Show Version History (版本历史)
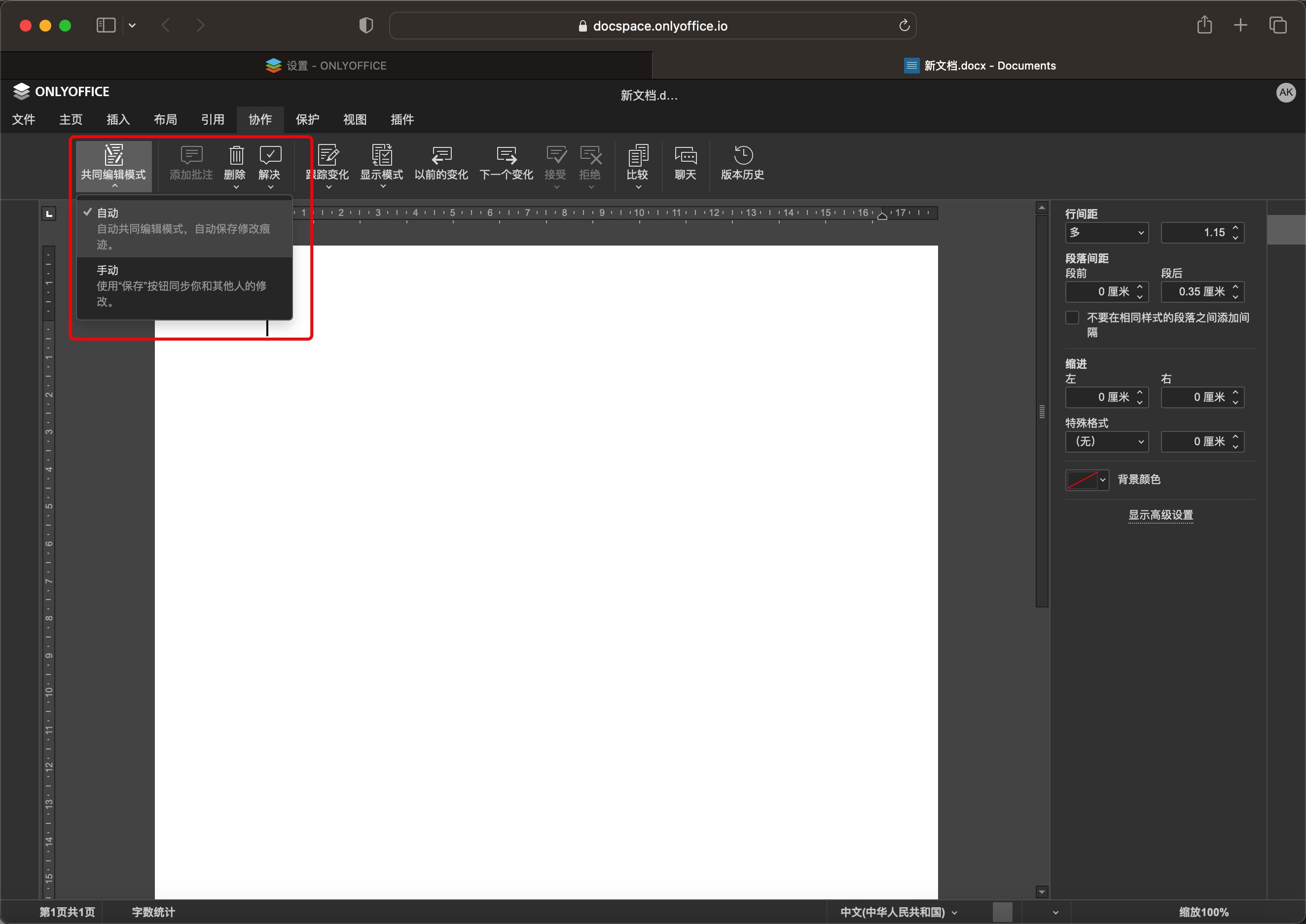The width and height of the screenshot is (1306, 924). [x=742, y=155]
